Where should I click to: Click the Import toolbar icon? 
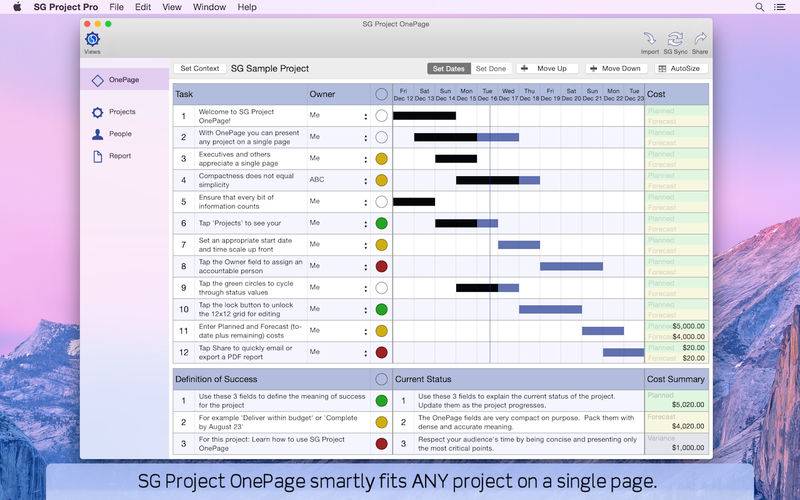(x=649, y=43)
